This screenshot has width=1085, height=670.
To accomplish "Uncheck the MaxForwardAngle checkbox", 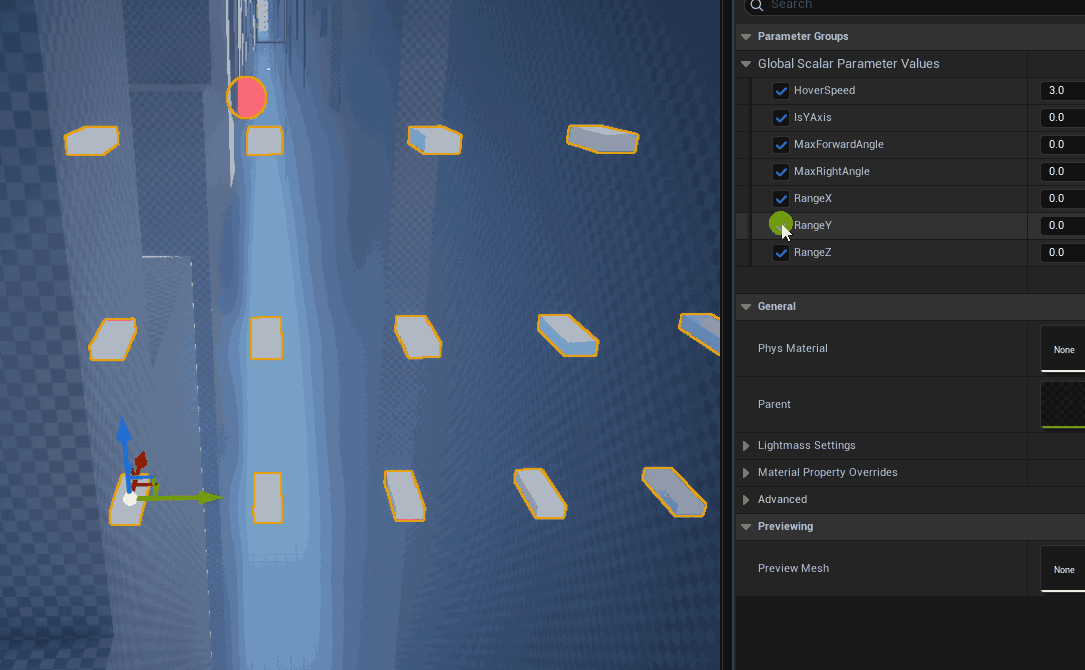I will click(781, 145).
